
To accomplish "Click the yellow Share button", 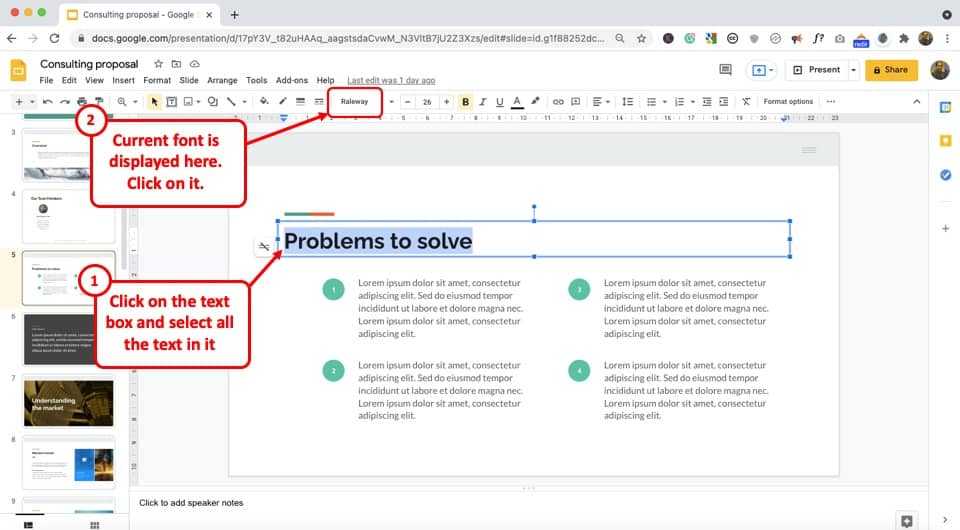I will click(x=890, y=70).
